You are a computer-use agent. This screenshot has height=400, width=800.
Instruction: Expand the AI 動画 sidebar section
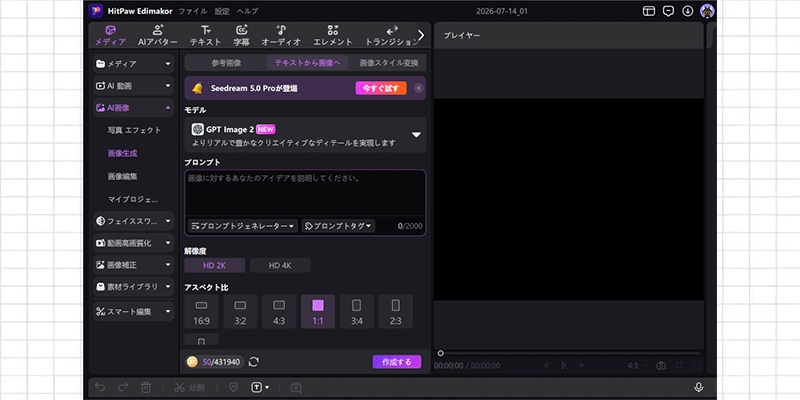click(134, 86)
